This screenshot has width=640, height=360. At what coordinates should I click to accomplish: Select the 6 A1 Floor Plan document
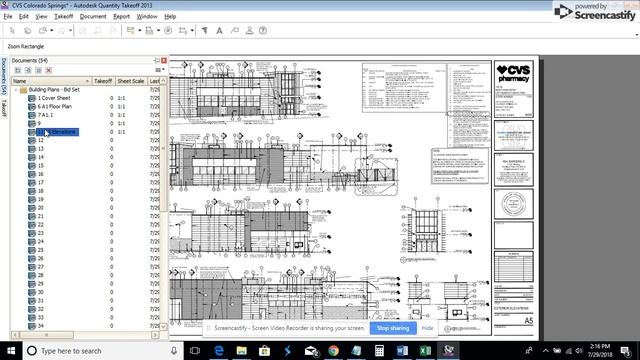pyautogui.click(x=55, y=107)
